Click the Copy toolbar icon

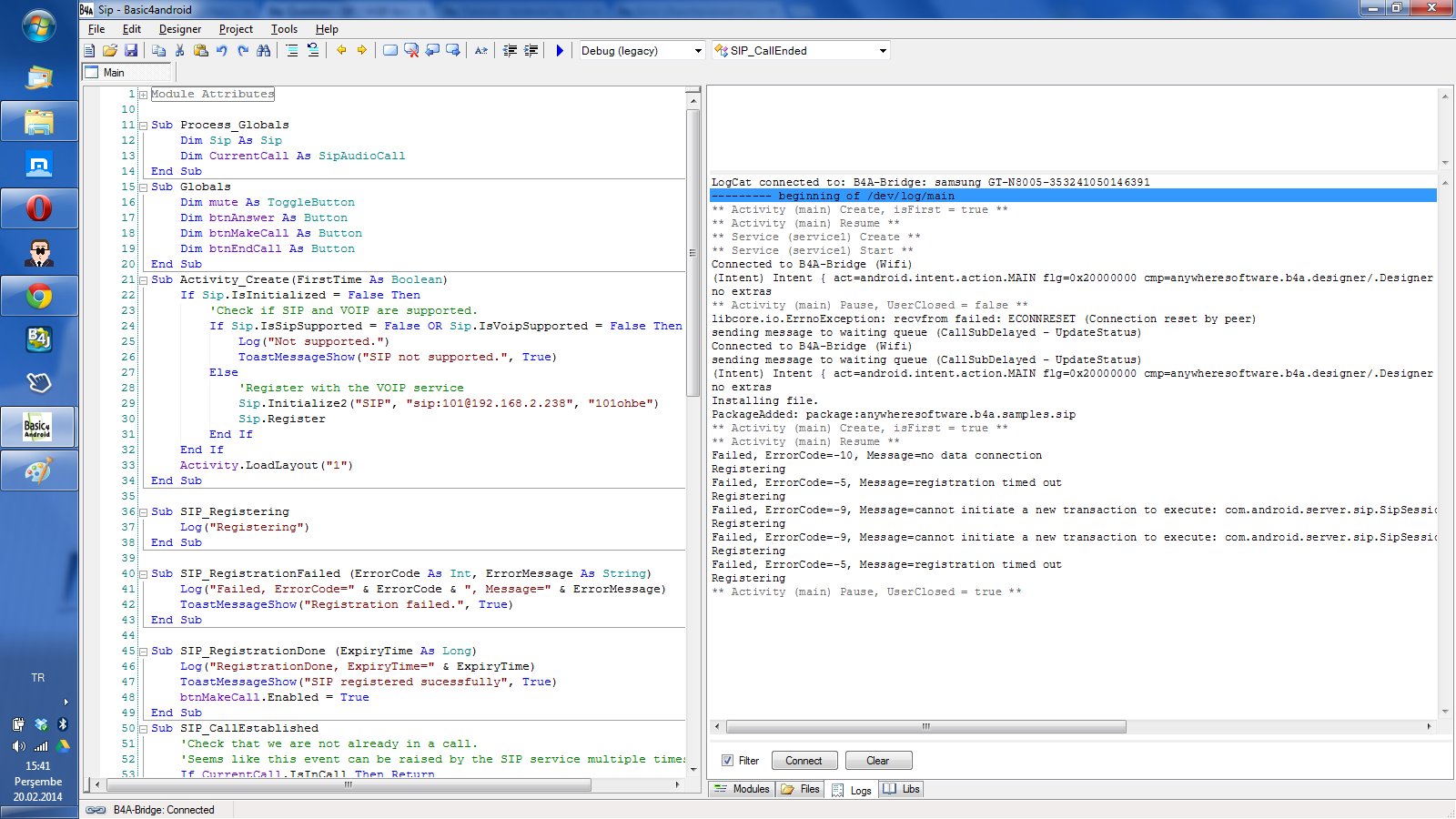pos(158,51)
